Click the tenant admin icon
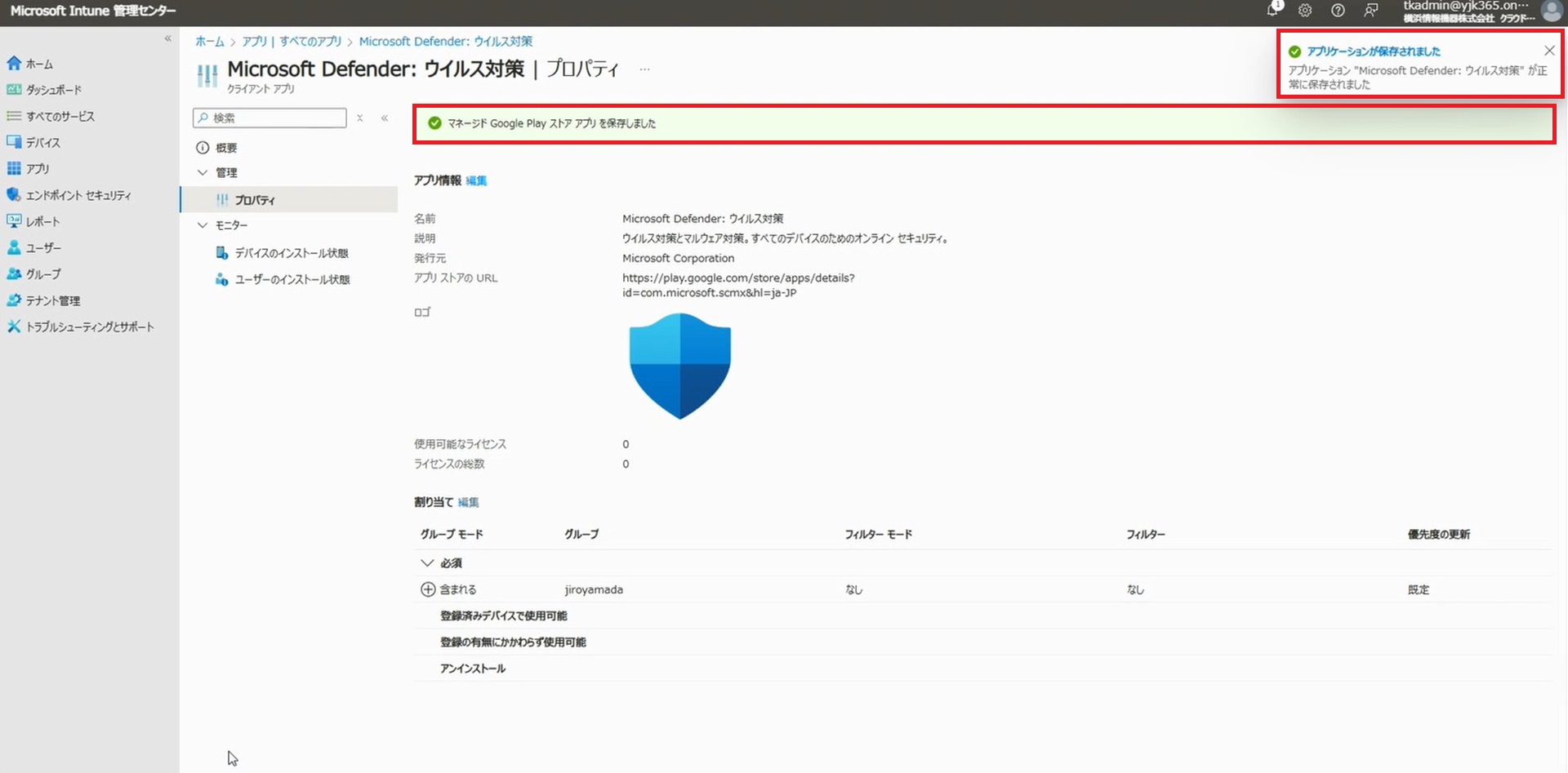The width and height of the screenshot is (1568, 773). pyautogui.click(x=14, y=300)
